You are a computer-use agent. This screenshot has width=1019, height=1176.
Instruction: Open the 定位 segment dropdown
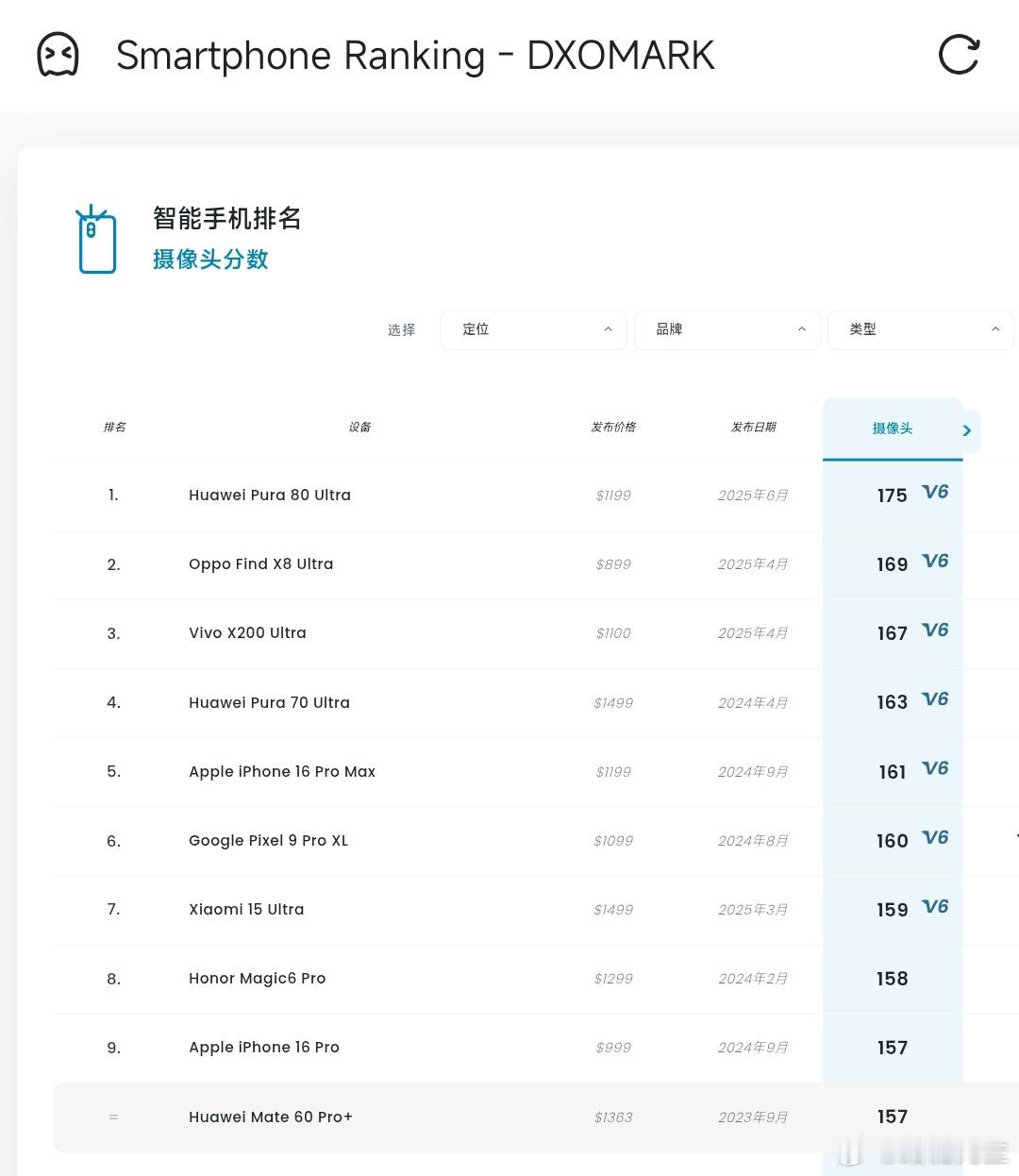(x=534, y=329)
